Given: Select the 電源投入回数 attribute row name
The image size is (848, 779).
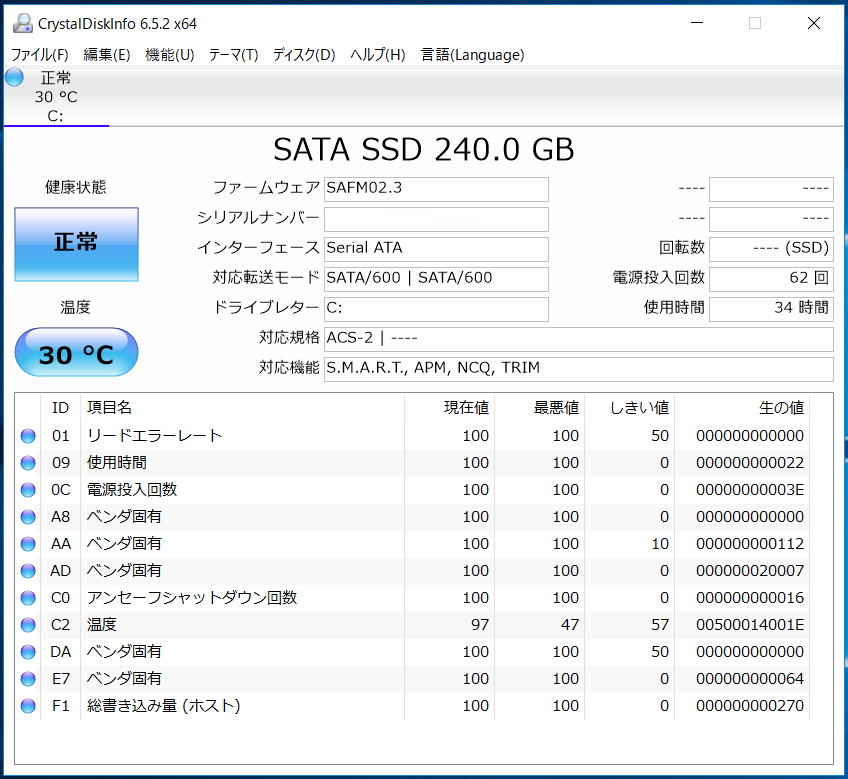Looking at the screenshot, I should [x=132, y=490].
